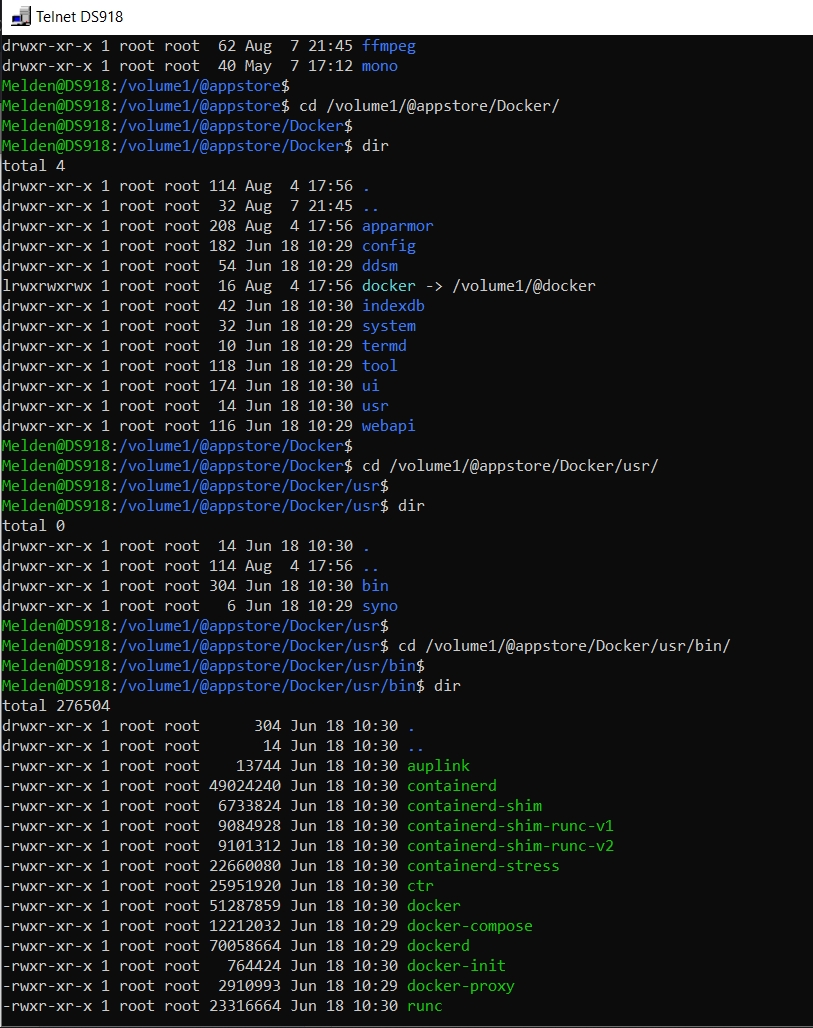Click the '/volume1/@docker' symlink target
The height and width of the screenshot is (1028, 813).
(x=524, y=286)
